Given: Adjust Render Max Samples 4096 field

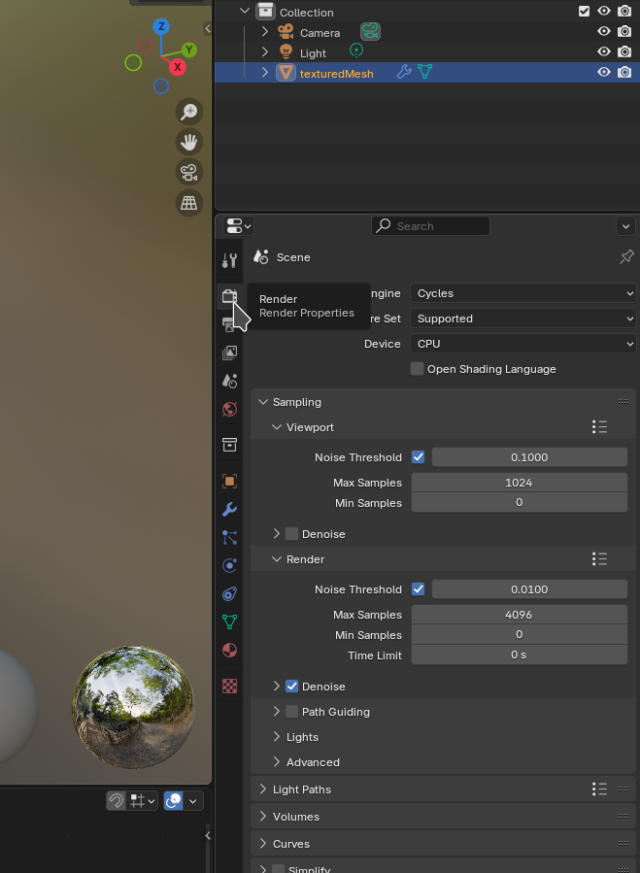Looking at the screenshot, I should point(519,615).
